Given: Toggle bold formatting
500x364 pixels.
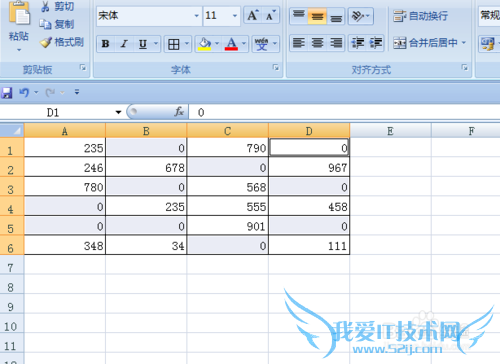Looking at the screenshot, I should point(105,44).
